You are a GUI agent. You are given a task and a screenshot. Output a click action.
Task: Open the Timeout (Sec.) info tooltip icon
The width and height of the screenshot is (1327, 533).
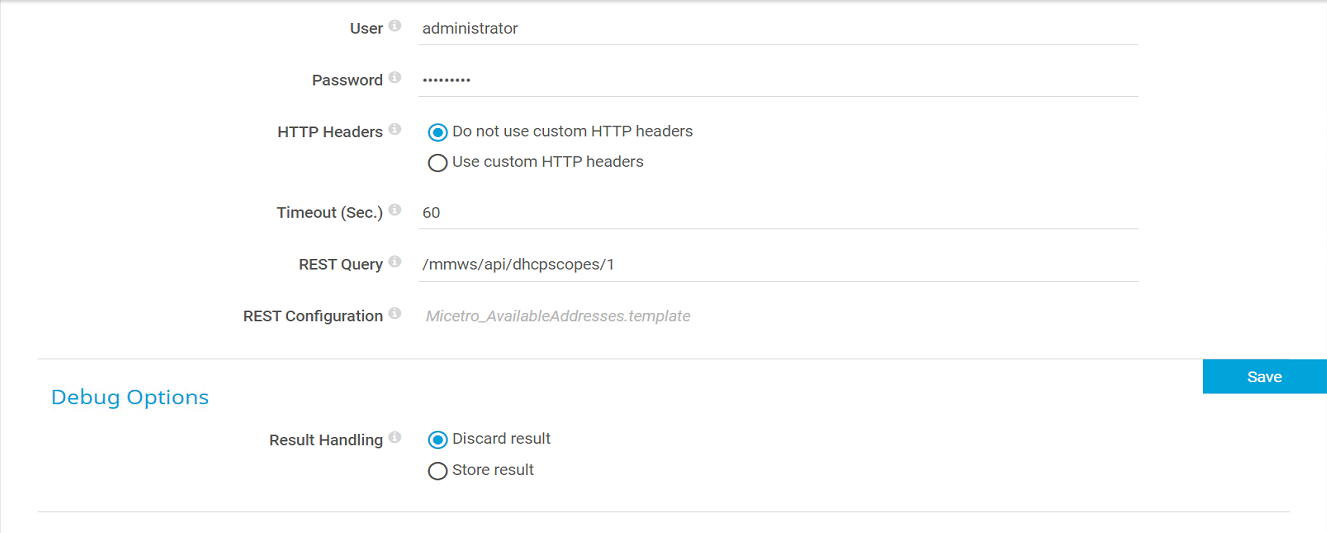pyautogui.click(x=395, y=210)
